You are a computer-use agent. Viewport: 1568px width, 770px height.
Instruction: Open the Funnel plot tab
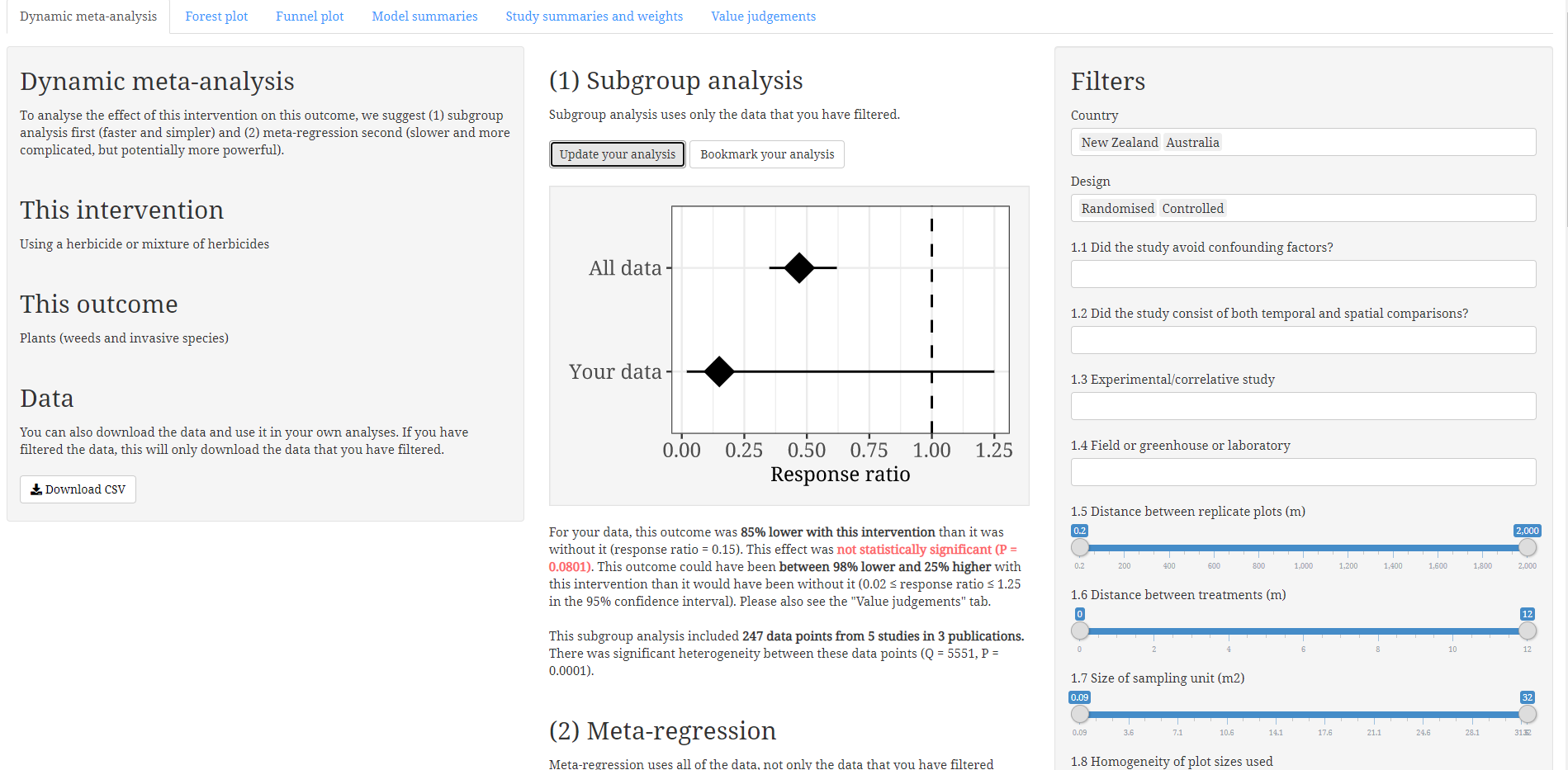coord(310,16)
